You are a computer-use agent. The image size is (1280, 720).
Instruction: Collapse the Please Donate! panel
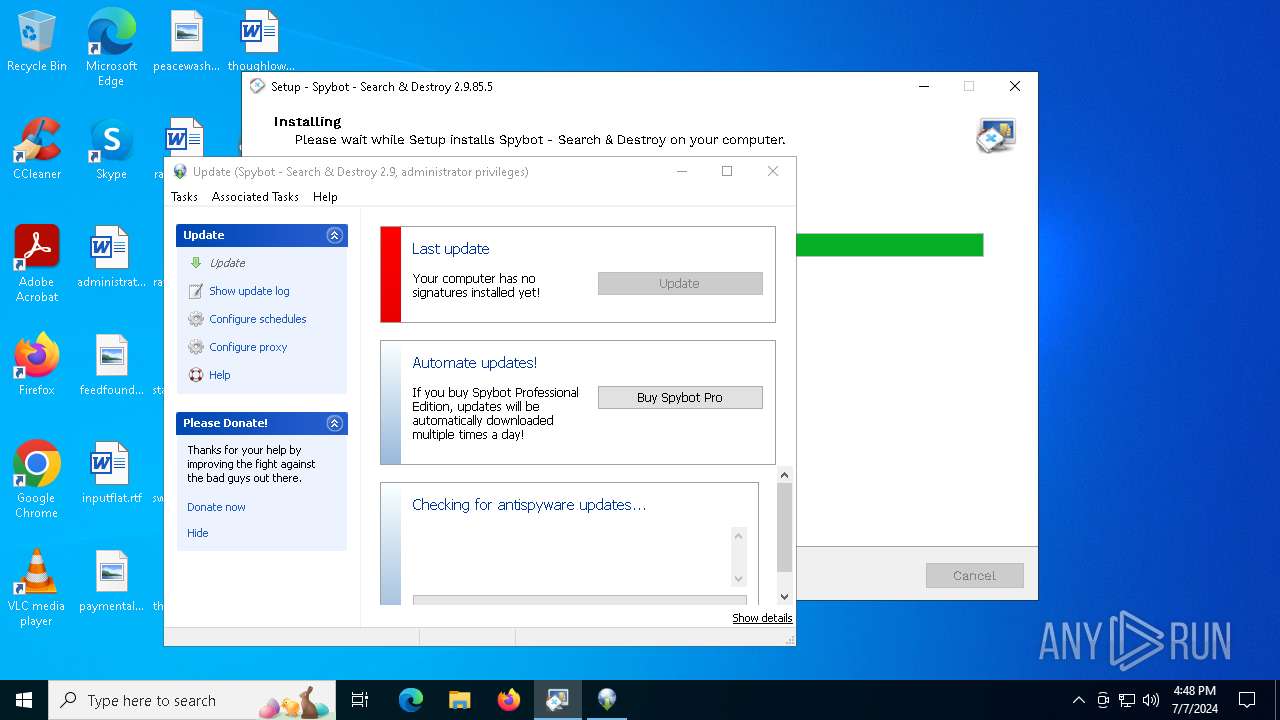point(335,423)
